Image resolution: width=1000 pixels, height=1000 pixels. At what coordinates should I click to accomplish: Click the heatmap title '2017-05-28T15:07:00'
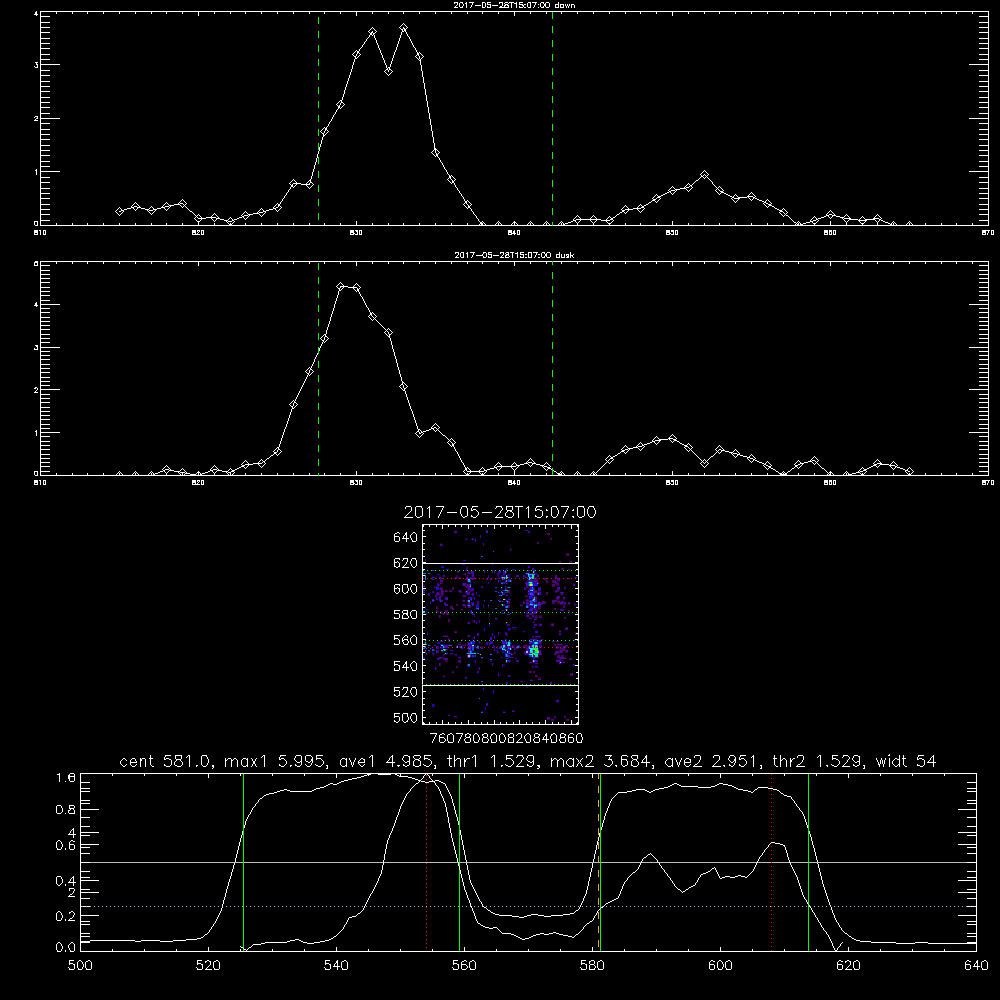[500, 512]
